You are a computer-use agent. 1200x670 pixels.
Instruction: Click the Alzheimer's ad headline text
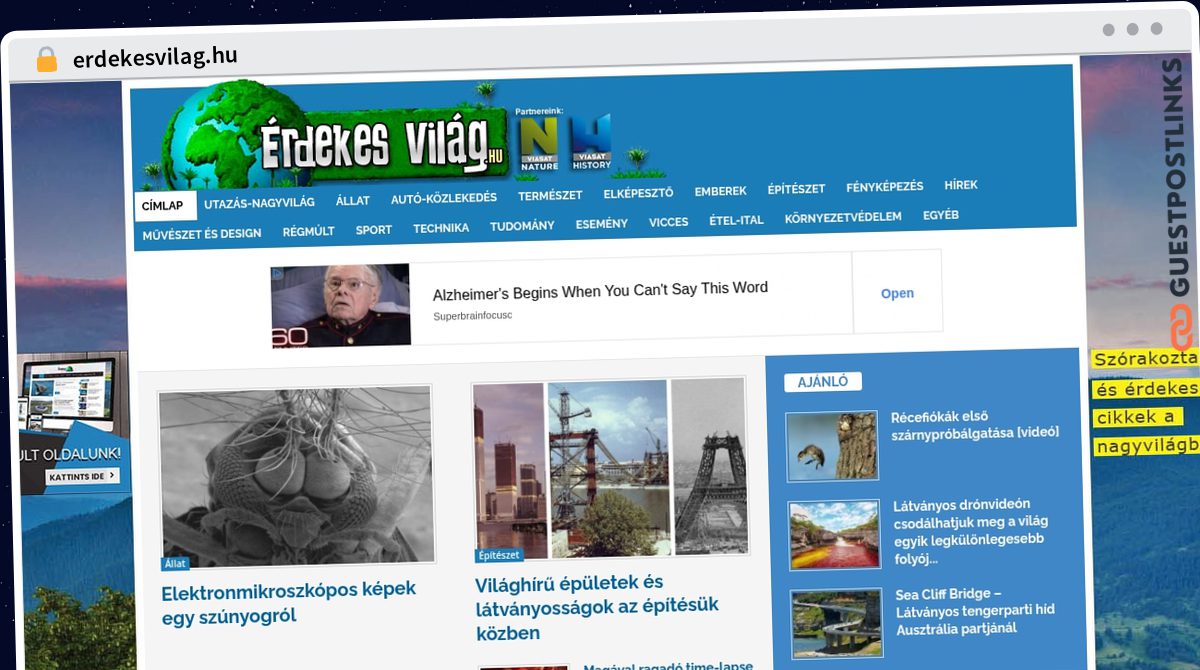(600, 291)
